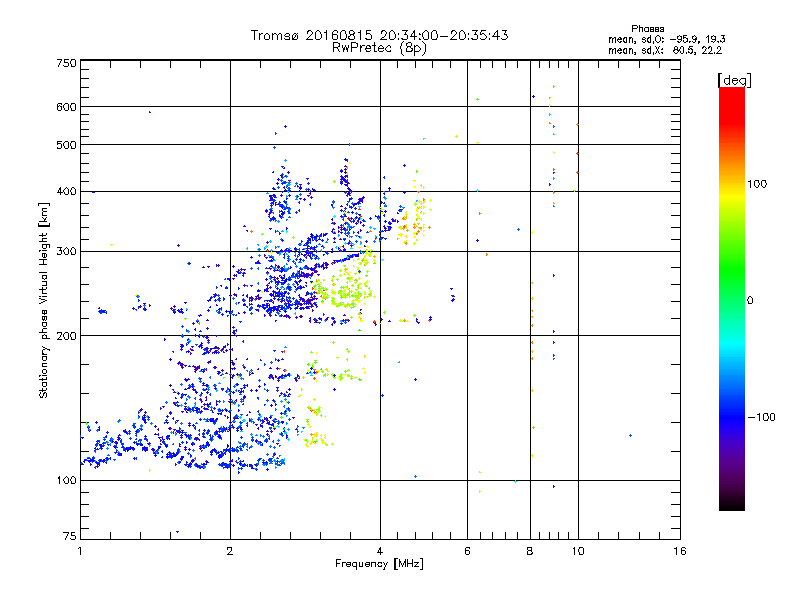Viewport: 800px width, 600px height.
Task: Click the y-axis label '75'
Action: (70, 536)
